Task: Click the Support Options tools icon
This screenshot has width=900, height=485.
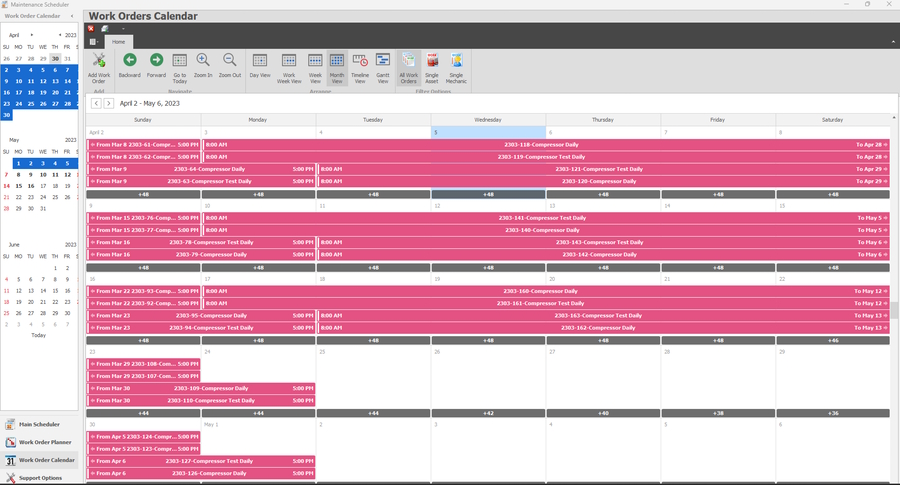Action: click(x=10, y=478)
